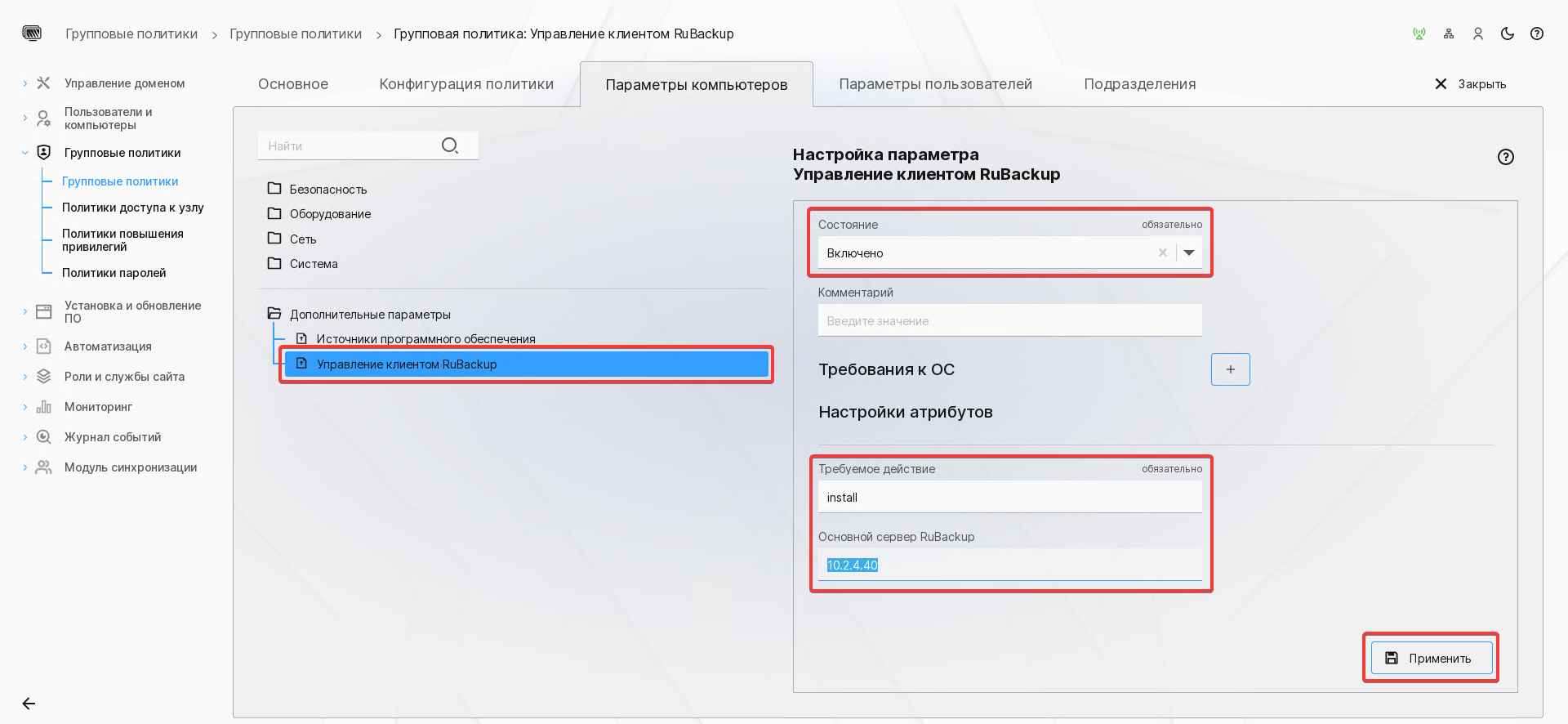Collapse sidebar with back arrow

tap(29, 704)
